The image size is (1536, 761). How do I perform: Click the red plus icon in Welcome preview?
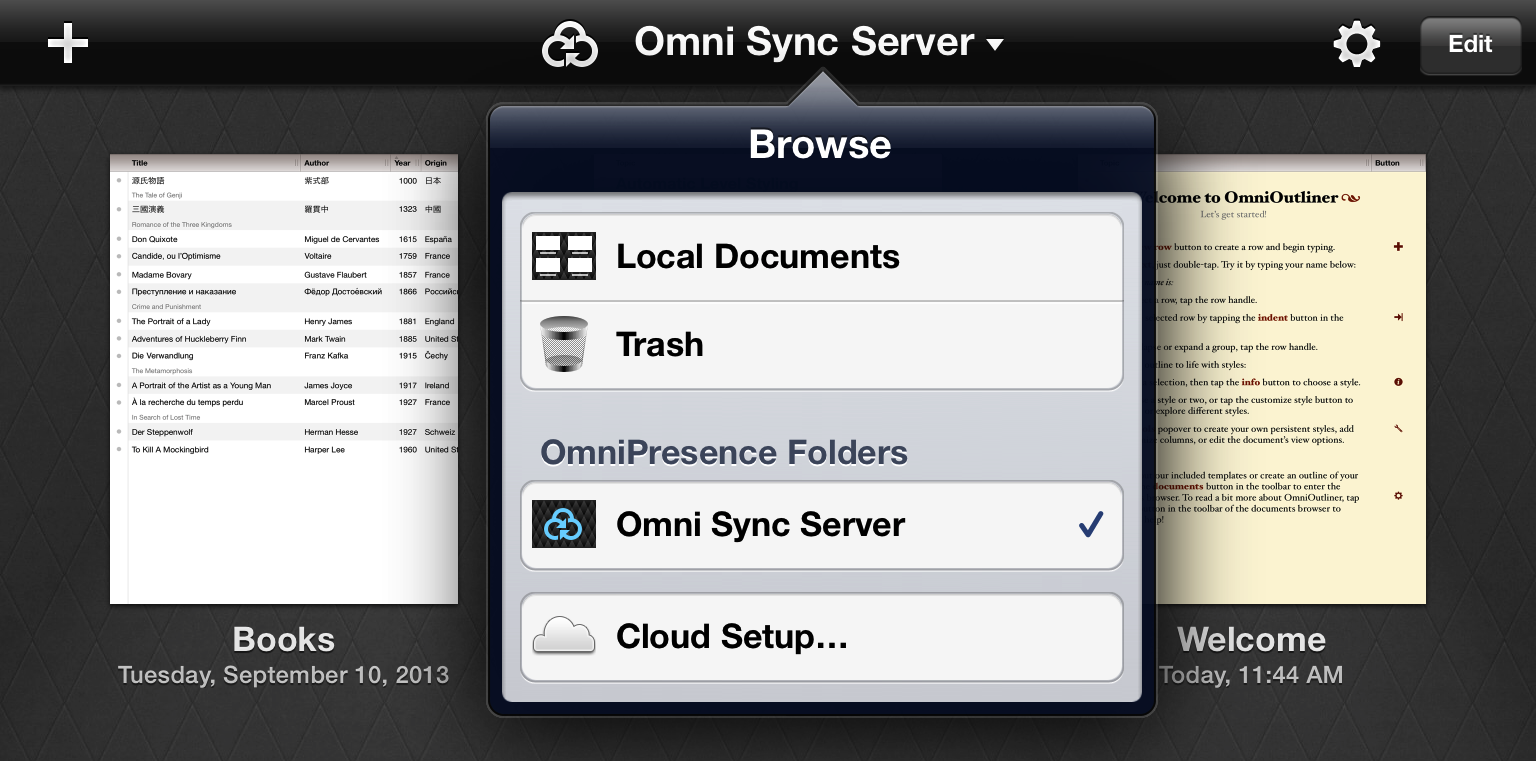1398,246
